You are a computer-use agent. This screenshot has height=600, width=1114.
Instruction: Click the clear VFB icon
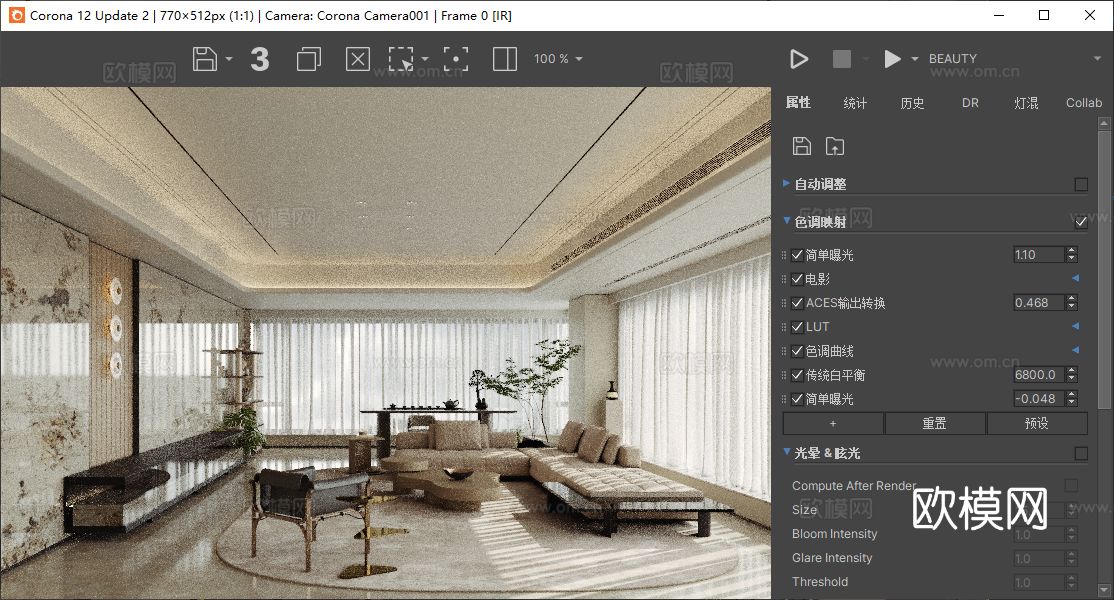tap(357, 59)
